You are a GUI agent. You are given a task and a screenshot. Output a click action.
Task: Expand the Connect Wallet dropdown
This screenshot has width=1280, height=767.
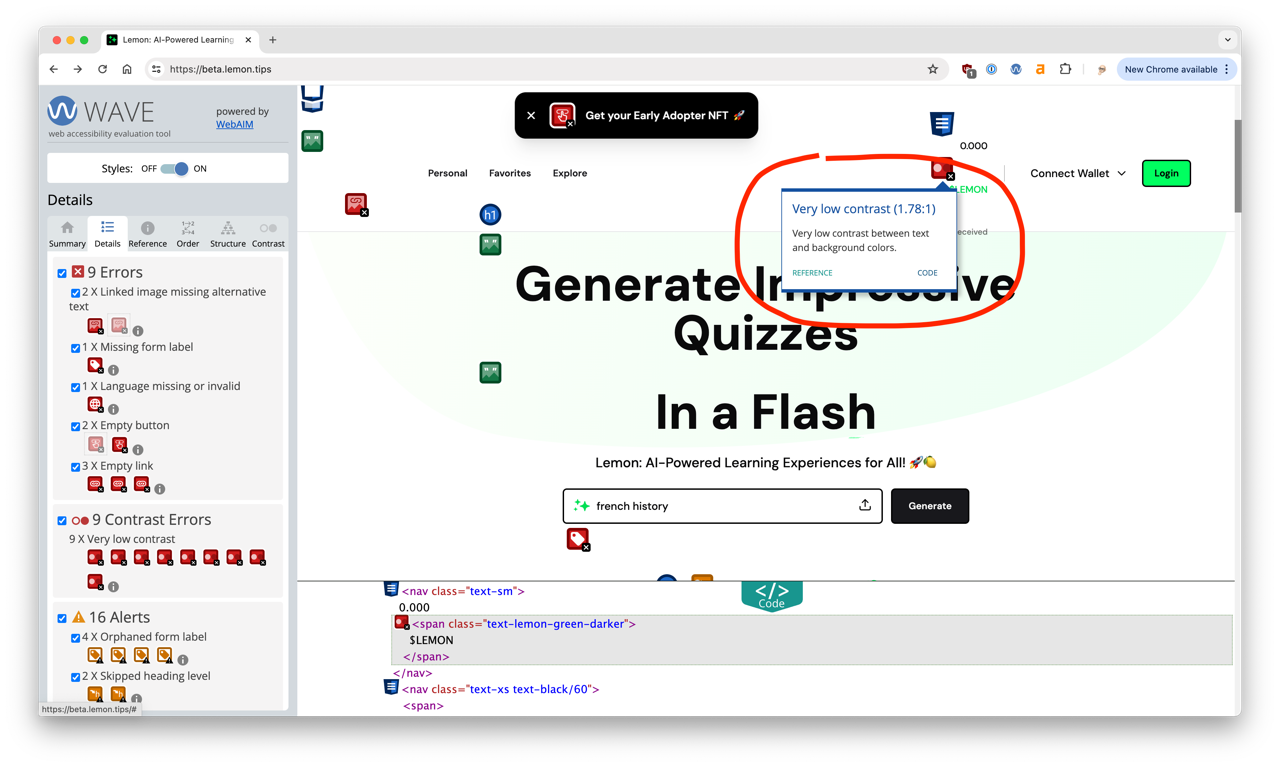tap(1078, 173)
